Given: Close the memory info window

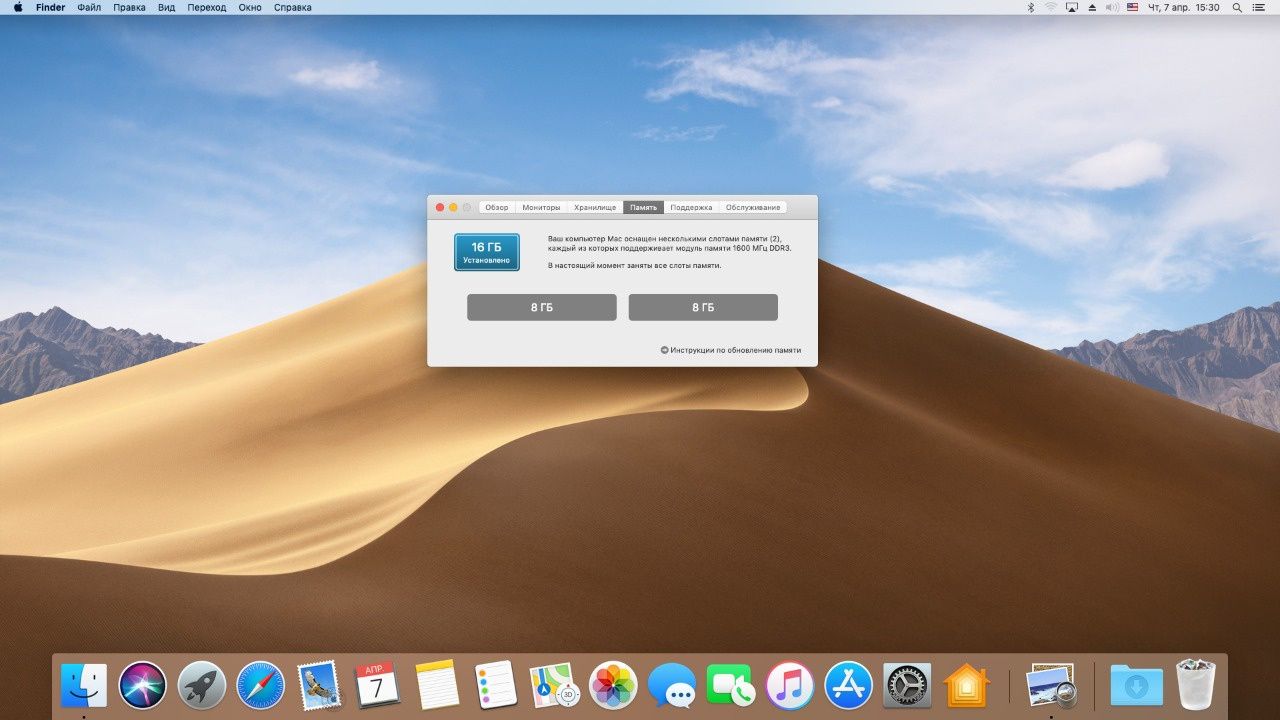Looking at the screenshot, I should (x=440, y=207).
